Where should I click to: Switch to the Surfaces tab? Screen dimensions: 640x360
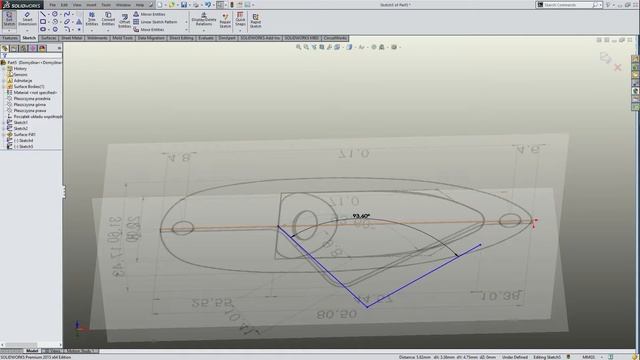[49, 38]
